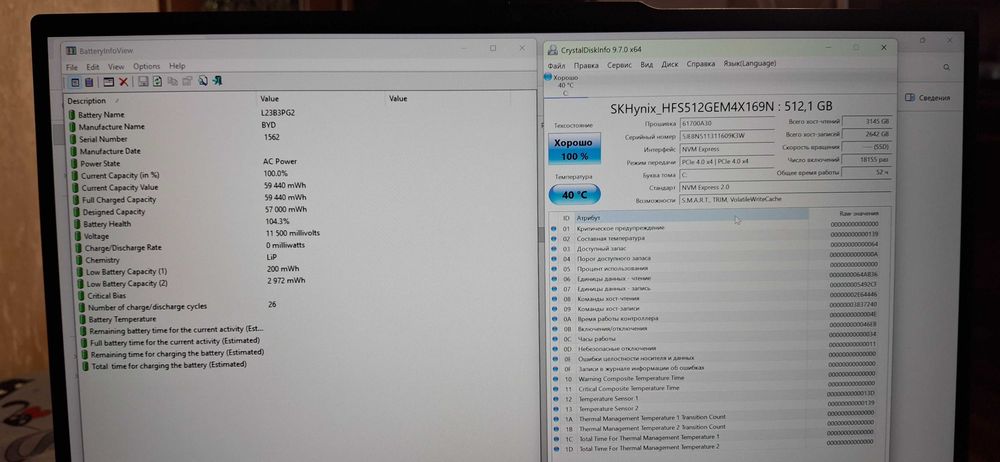Open the View menu in BatteryInfoView
The height and width of the screenshot is (462, 1000).
[116, 66]
